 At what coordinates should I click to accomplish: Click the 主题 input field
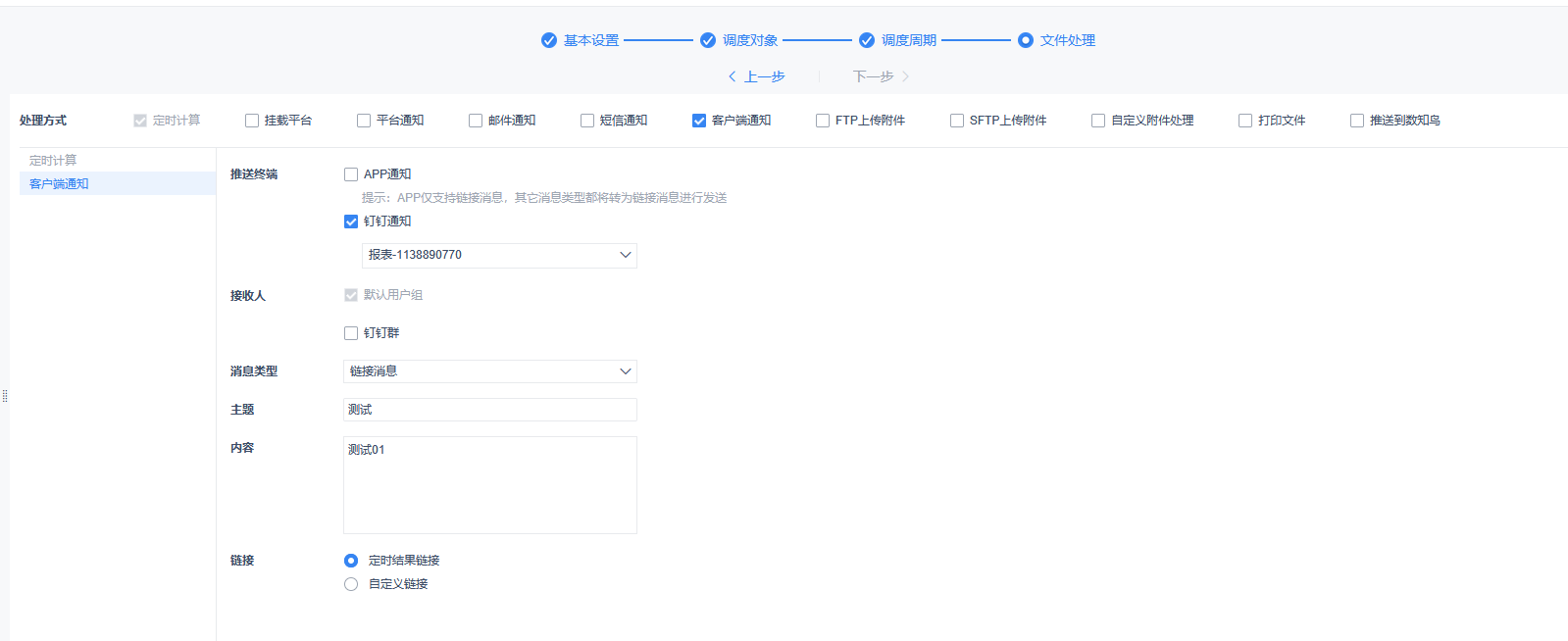(489, 410)
